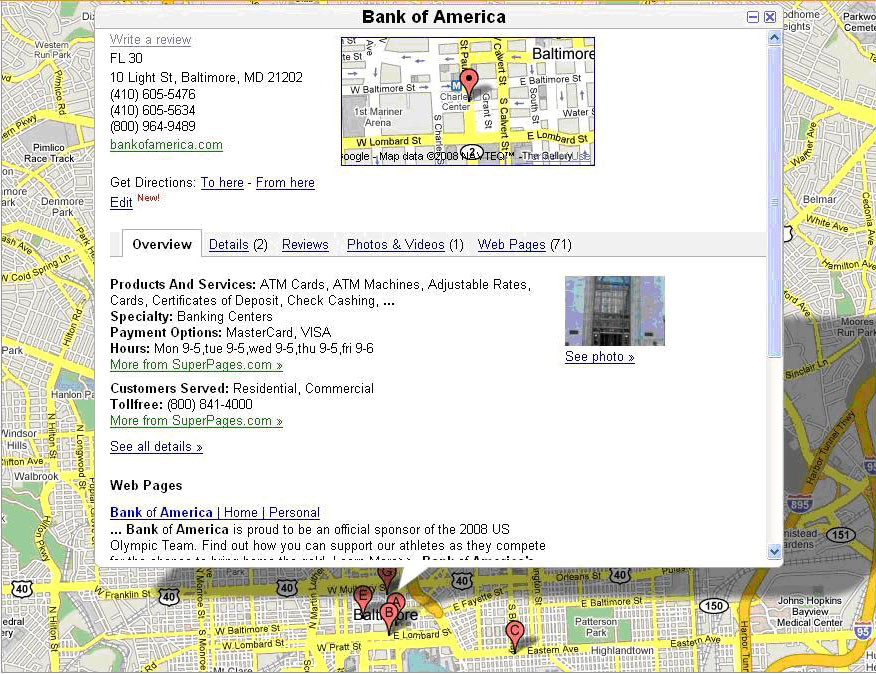This screenshot has width=876, height=674.
Task: Open the Web Pages tab
Action: [513, 244]
